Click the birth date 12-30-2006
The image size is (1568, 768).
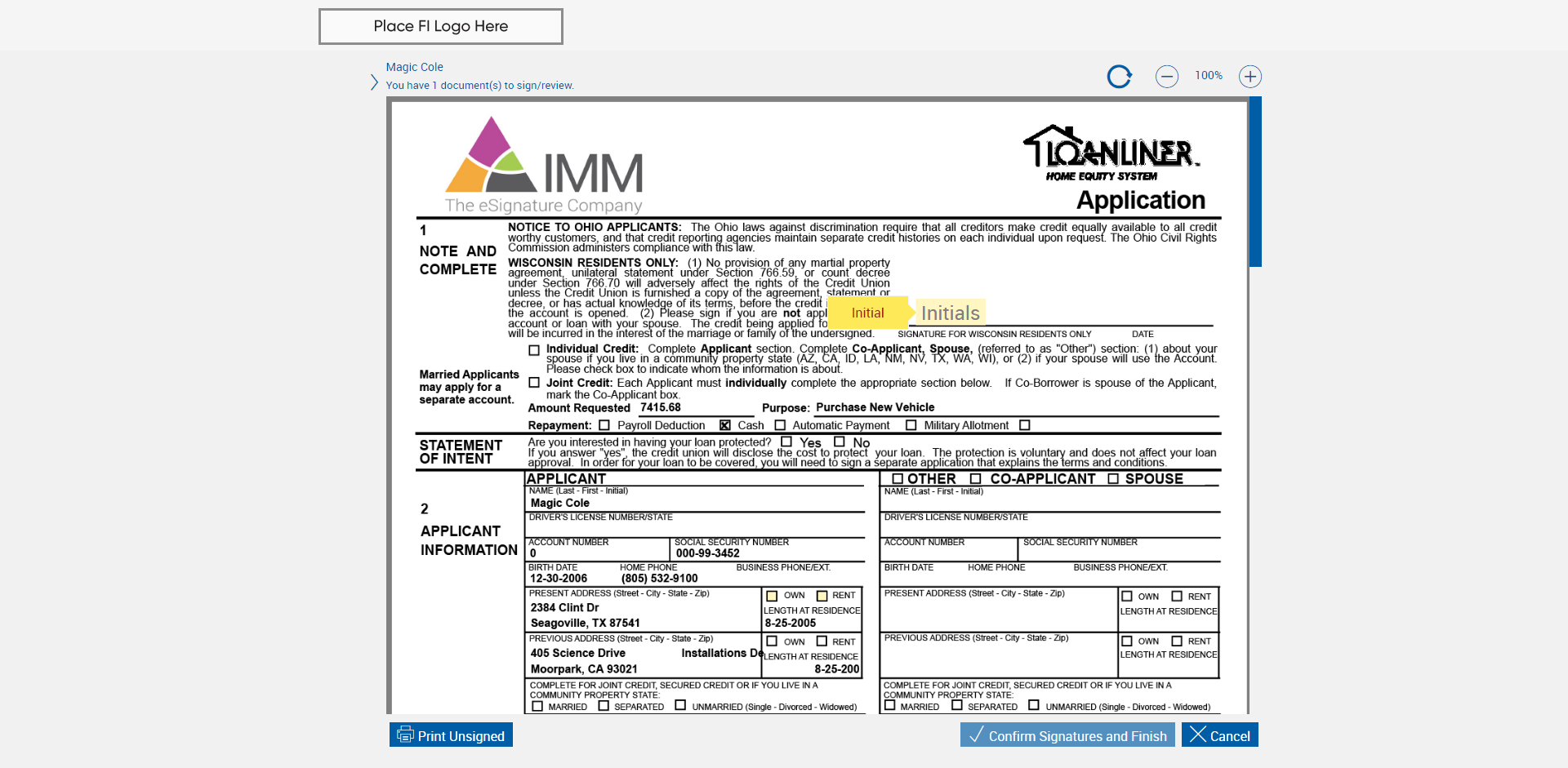pos(559,579)
